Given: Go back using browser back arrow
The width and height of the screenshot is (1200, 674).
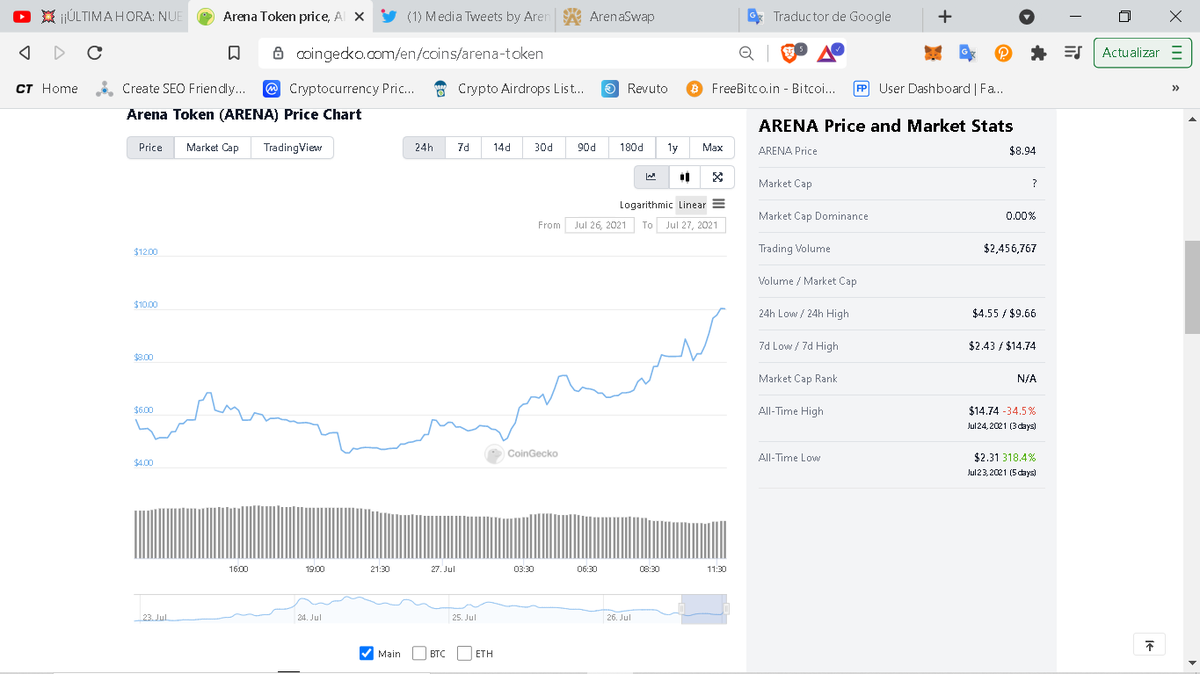Looking at the screenshot, I should coord(24,53).
